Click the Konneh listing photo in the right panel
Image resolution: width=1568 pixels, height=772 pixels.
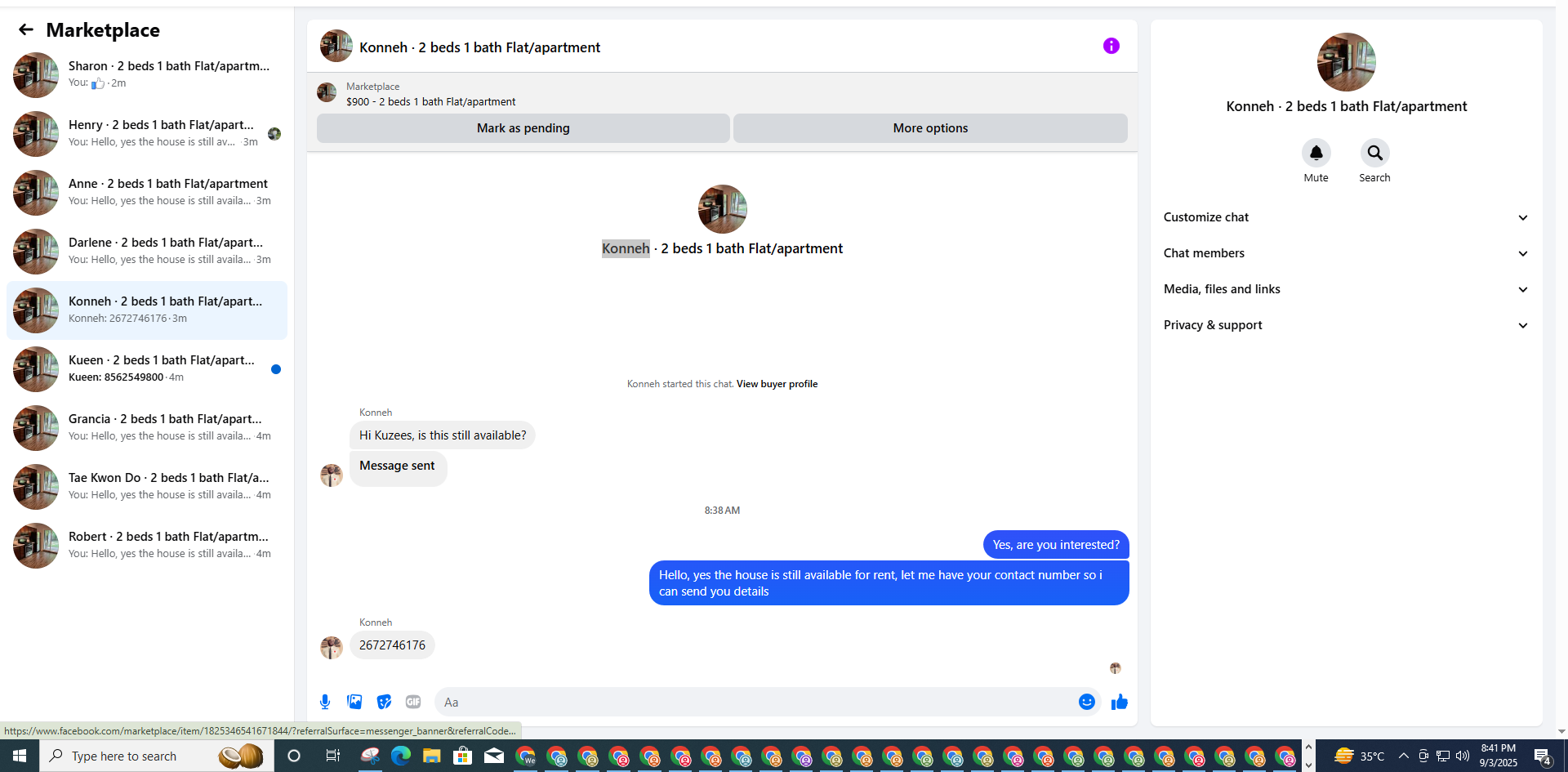pyautogui.click(x=1346, y=62)
